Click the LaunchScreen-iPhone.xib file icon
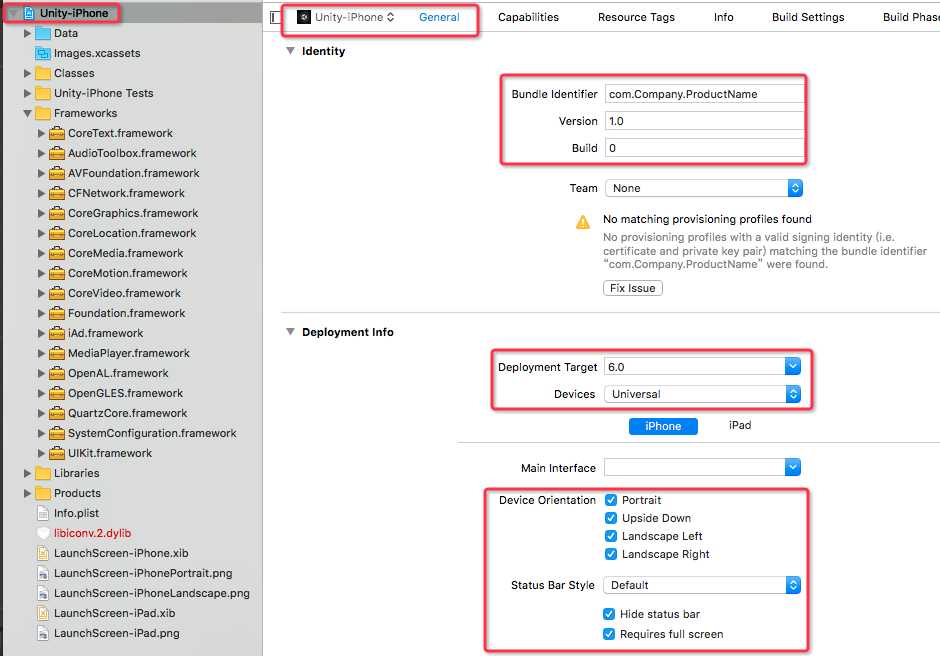The image size is (940, 656). (x=43, y=553)
